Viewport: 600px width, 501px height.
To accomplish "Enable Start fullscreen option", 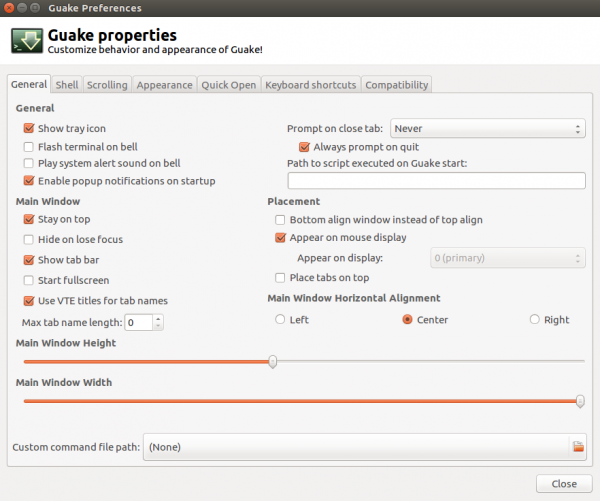I will point(29,280).
